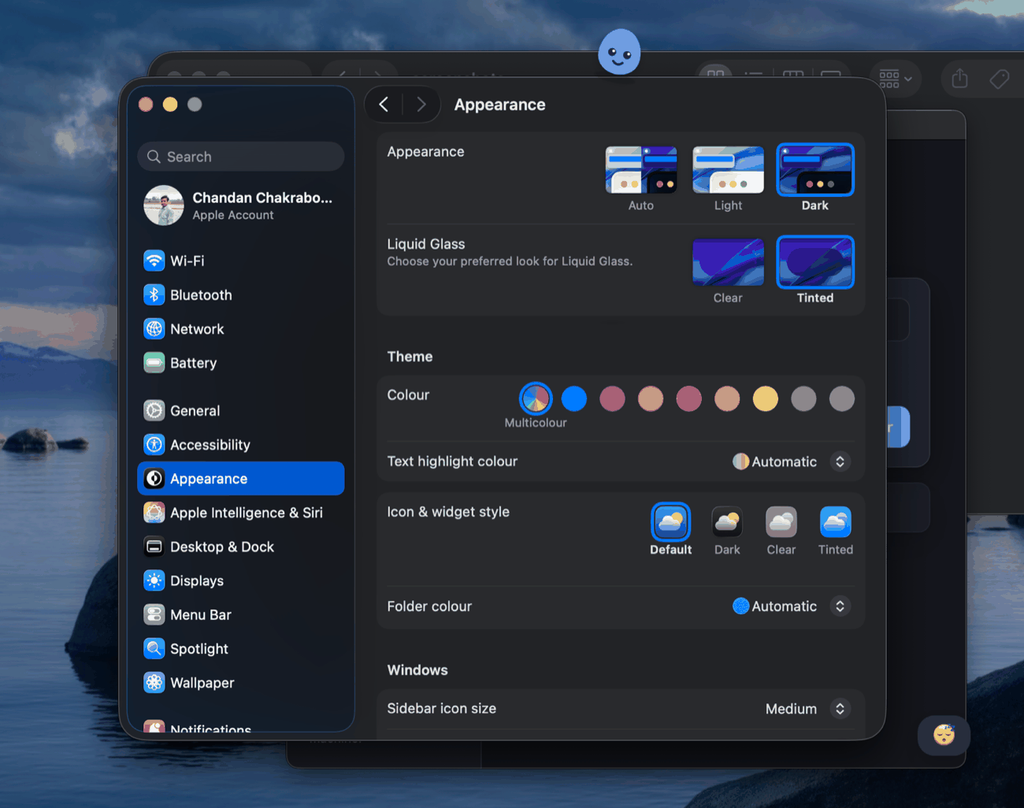Click the back navigation arrow
This screenshot has width=1024, height=808.
click(384, 105)
